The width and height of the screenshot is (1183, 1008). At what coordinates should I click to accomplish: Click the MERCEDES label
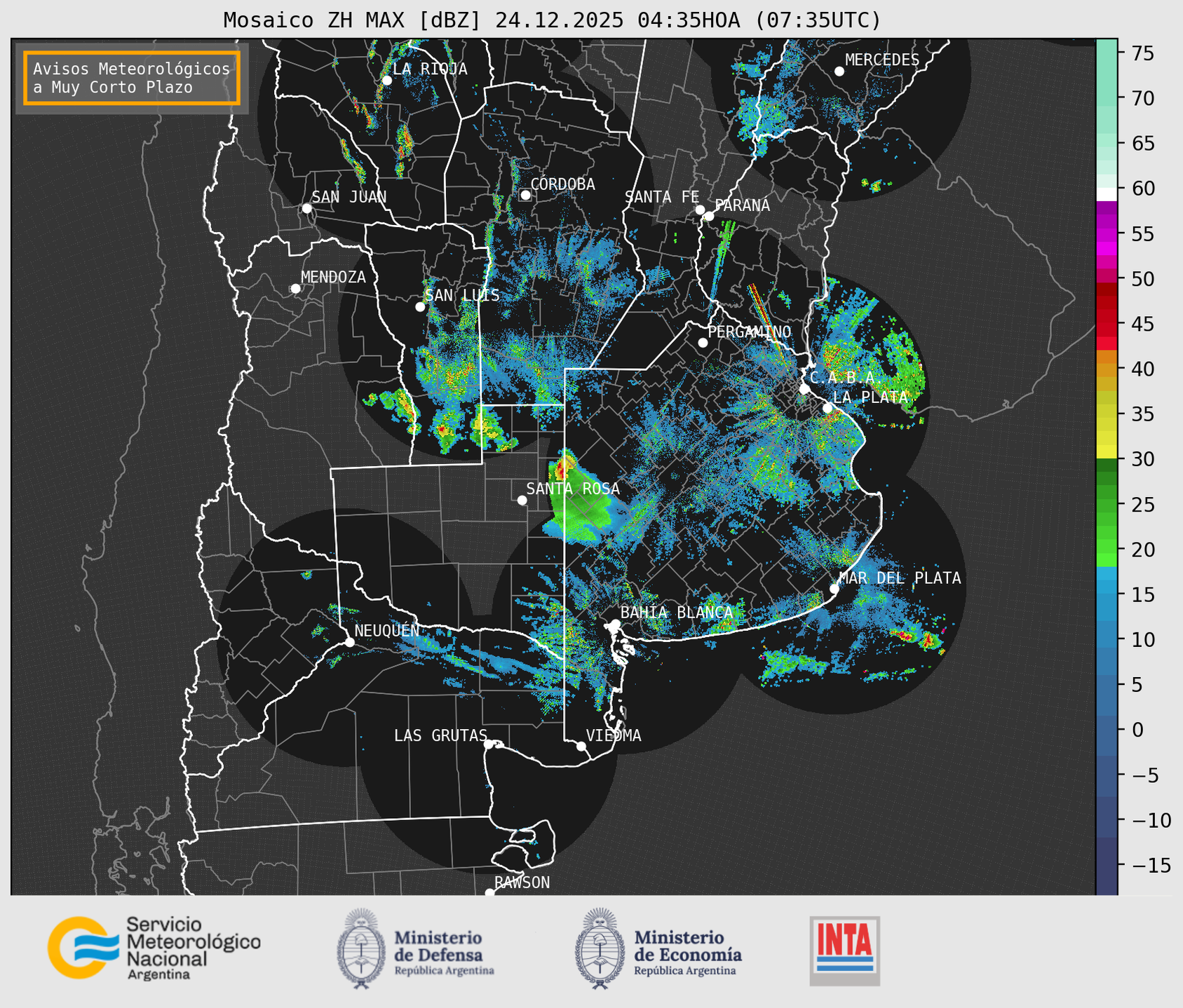click(x=882, y=60)
